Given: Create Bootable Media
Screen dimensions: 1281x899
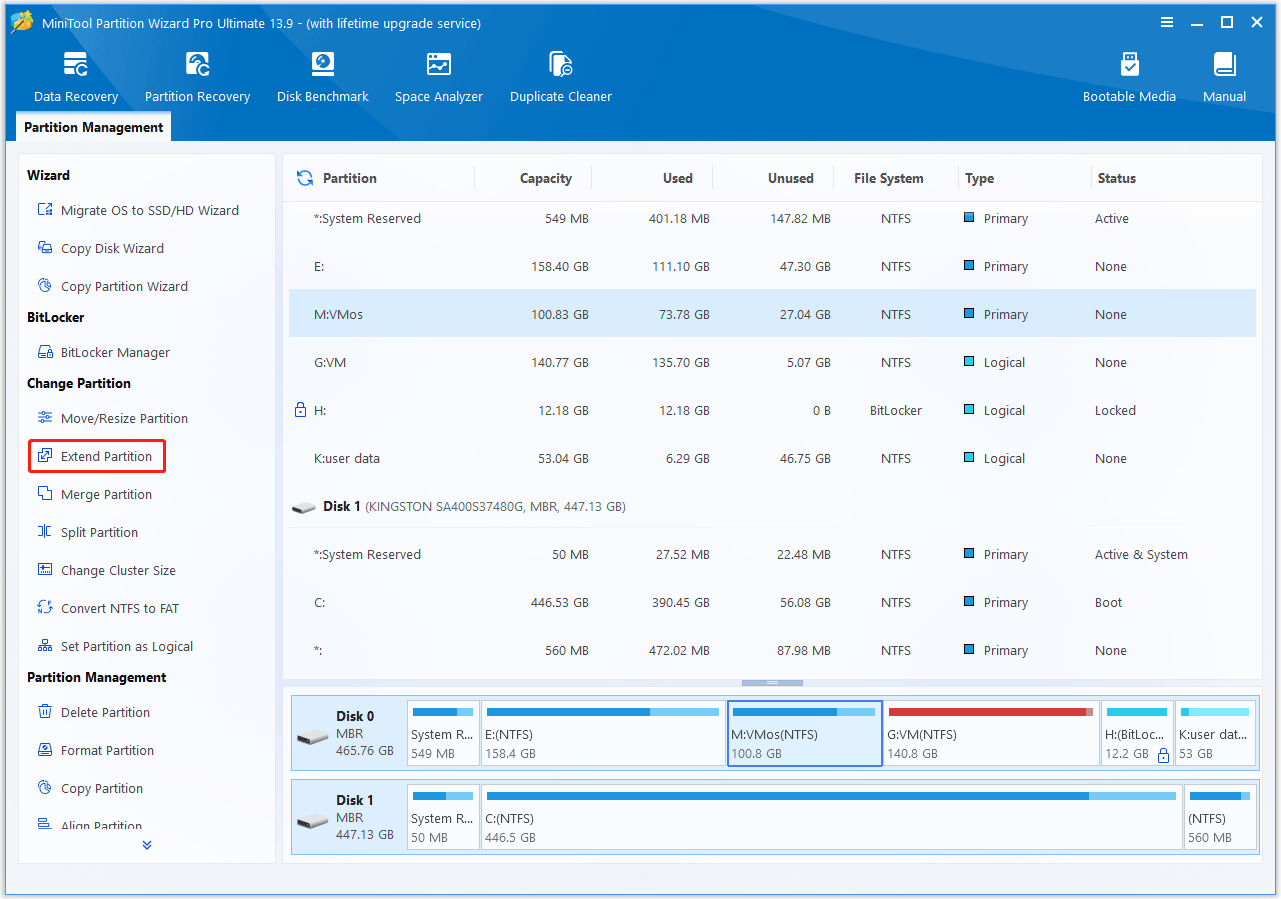Looking at the screenshot, I should click(1129, 78).
